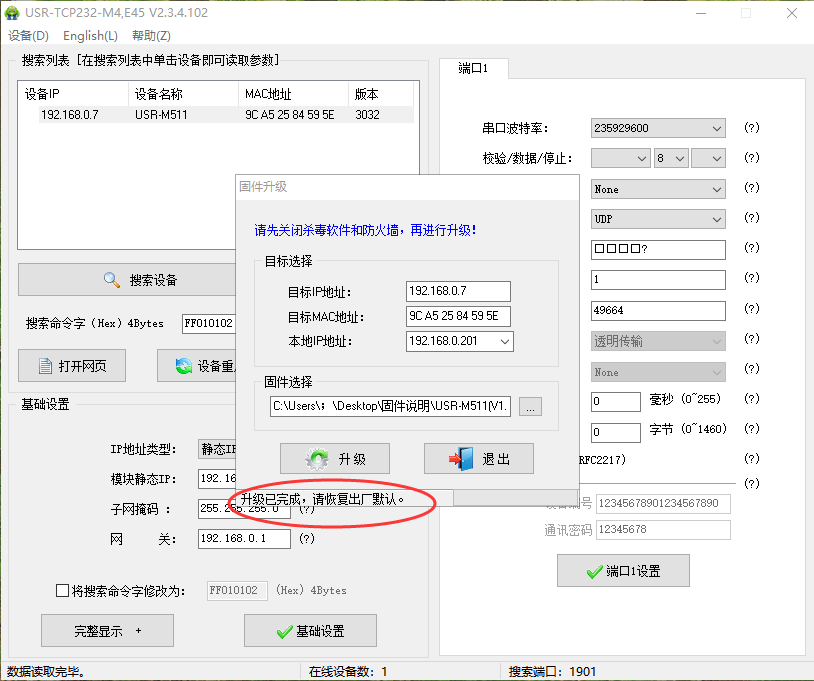Expand the UDP work mode dropdown
The image size is (814, 681).
(x=716, y=219)
